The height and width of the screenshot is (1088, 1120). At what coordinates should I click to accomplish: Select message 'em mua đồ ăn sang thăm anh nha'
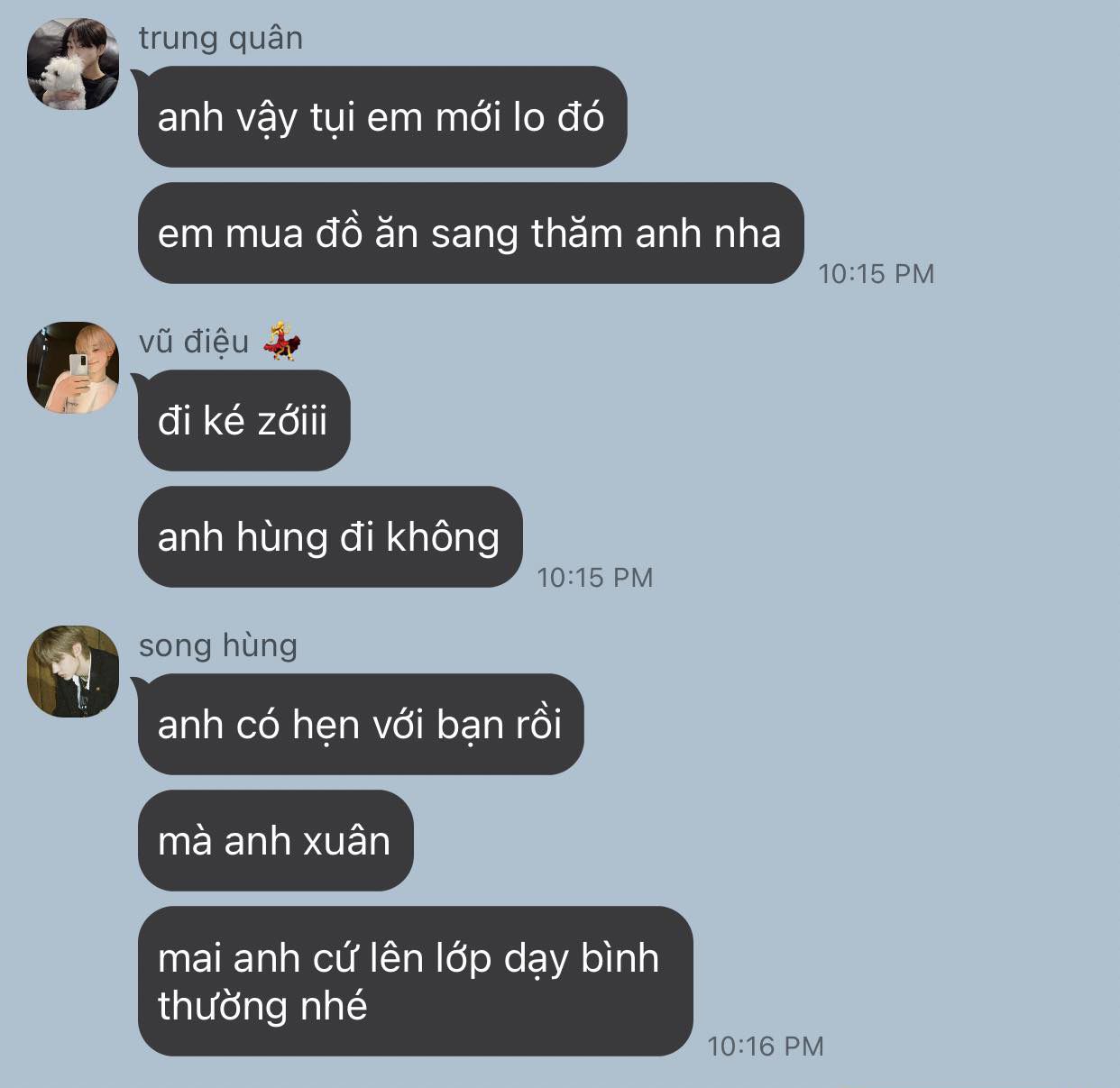pyautogui.click(x=471, y=233)
